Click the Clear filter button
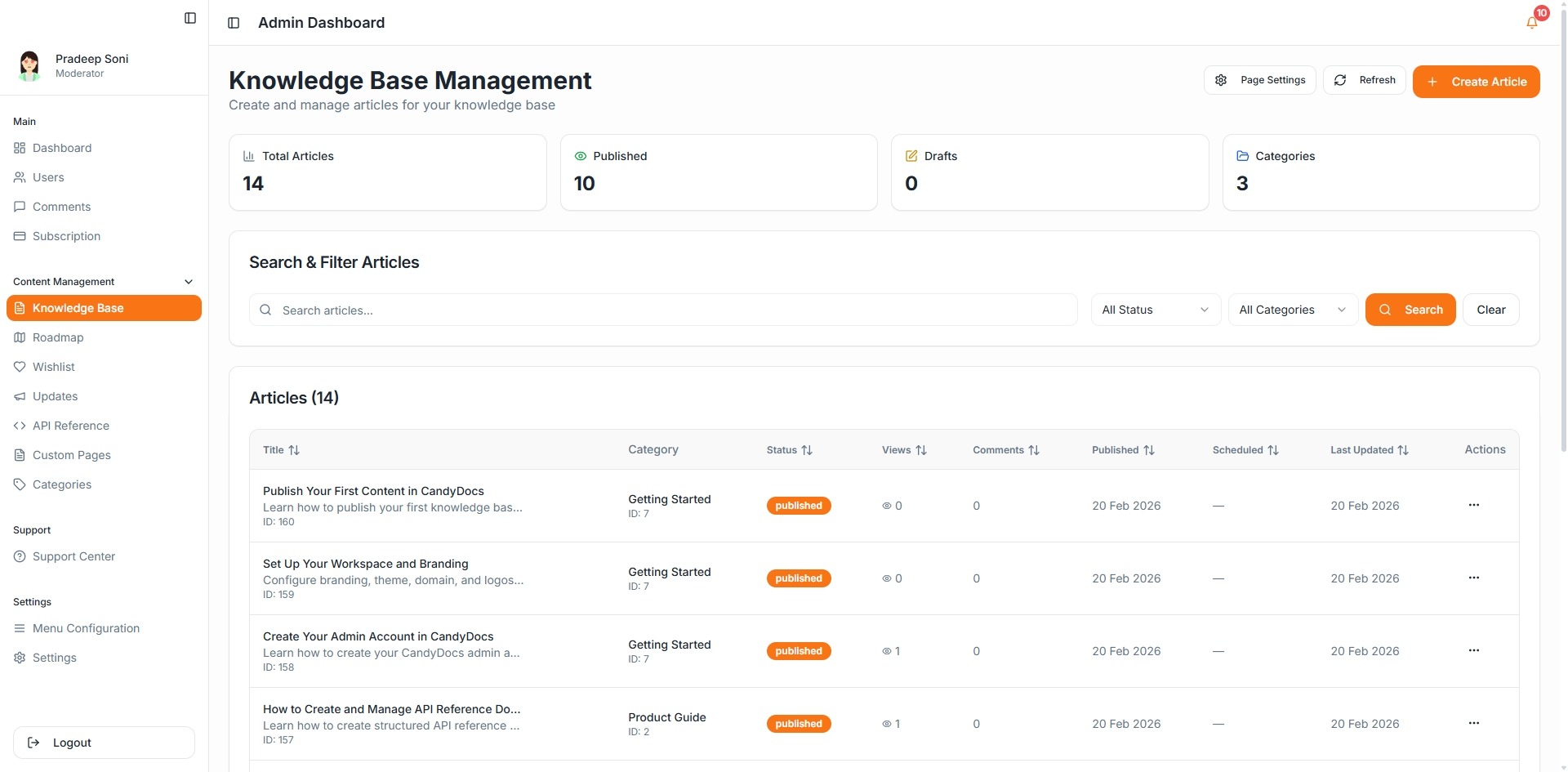The width and height of the screenshot is (1568, 772). click(x=1490, y=310)
